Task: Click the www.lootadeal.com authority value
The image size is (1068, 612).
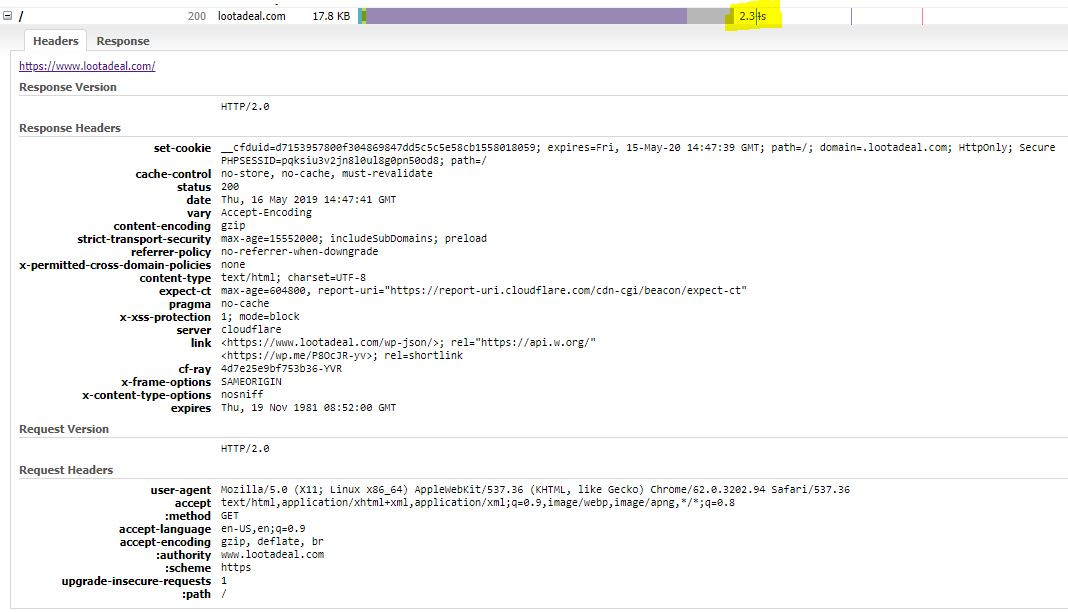Action: click(x=272, y=554)
